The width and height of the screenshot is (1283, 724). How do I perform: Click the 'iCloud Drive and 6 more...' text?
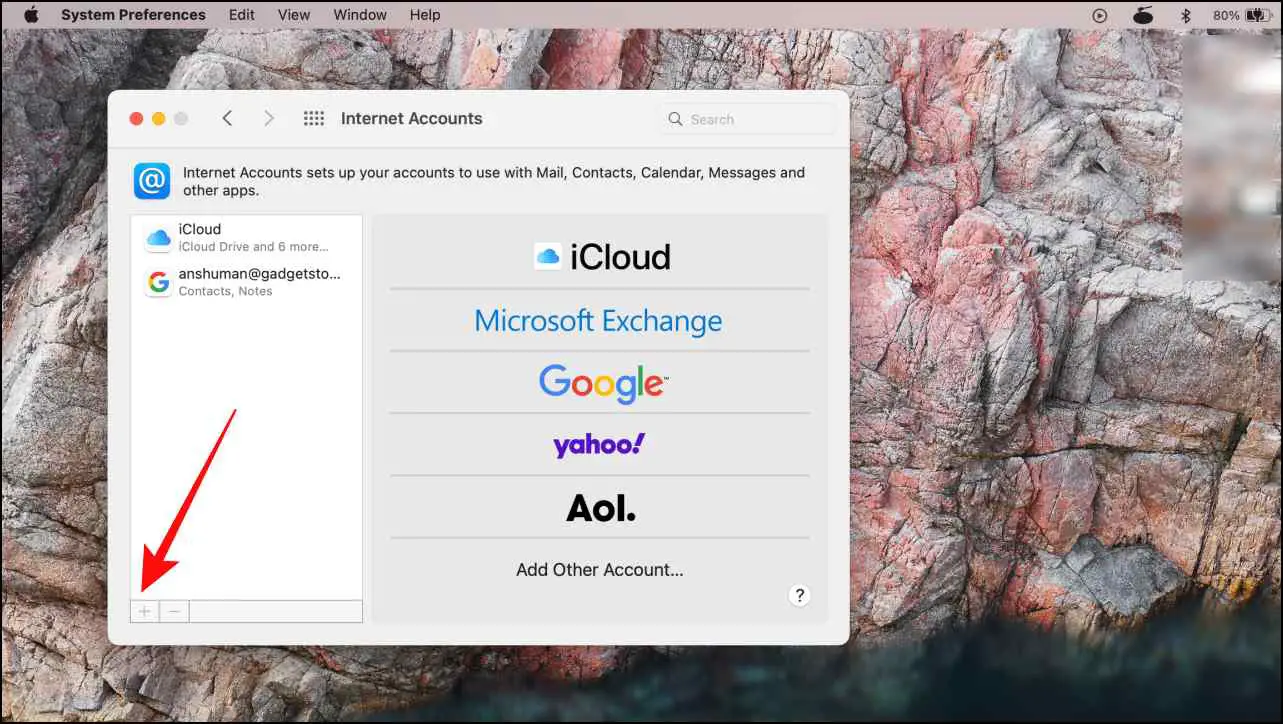253,247
